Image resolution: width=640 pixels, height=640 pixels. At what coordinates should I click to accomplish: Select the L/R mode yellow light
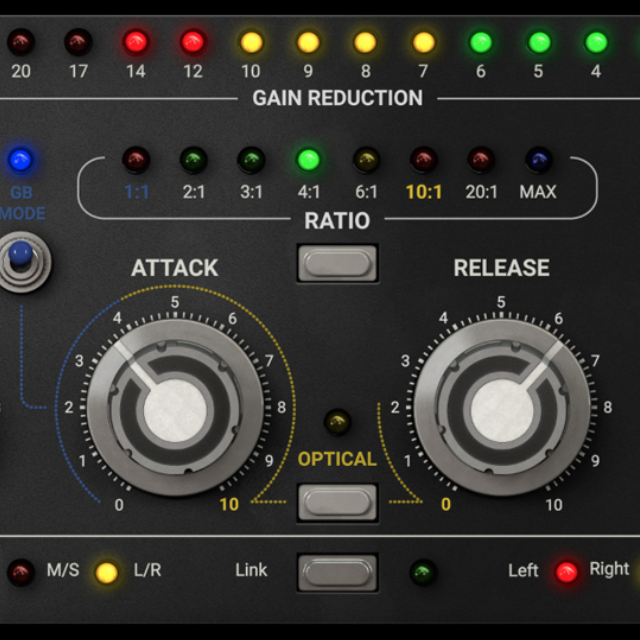click(106, 572)
